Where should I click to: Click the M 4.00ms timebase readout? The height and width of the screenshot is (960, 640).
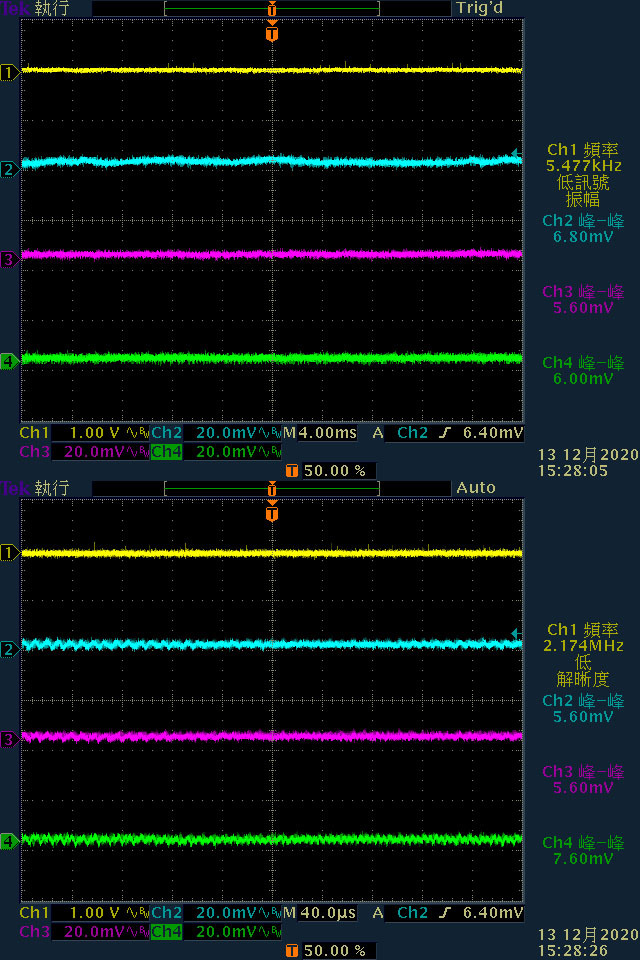click(x=320, y=433)
